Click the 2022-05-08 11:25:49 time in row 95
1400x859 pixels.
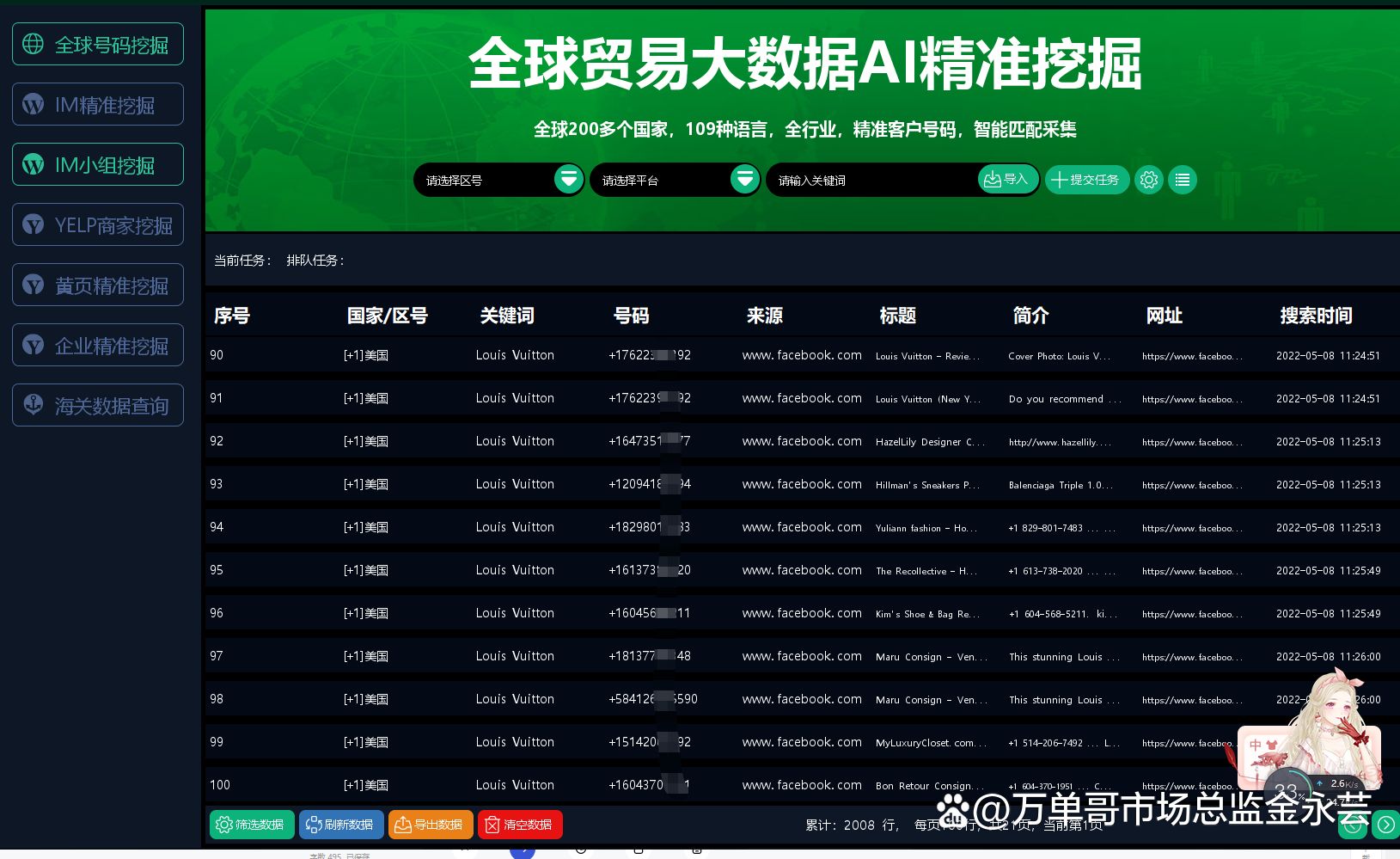point(1329,571)
